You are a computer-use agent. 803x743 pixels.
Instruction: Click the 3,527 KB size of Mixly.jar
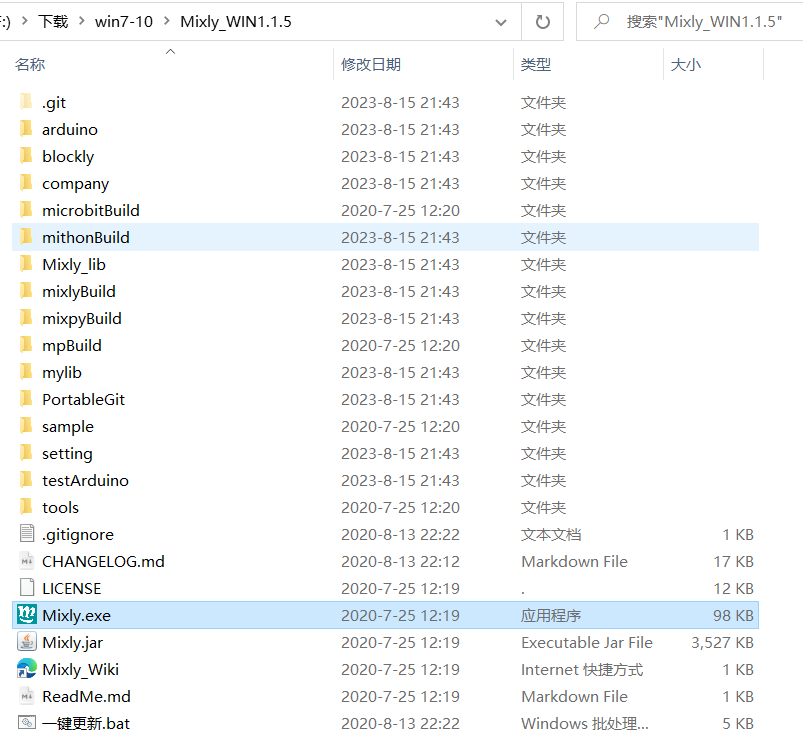point(722,642)
